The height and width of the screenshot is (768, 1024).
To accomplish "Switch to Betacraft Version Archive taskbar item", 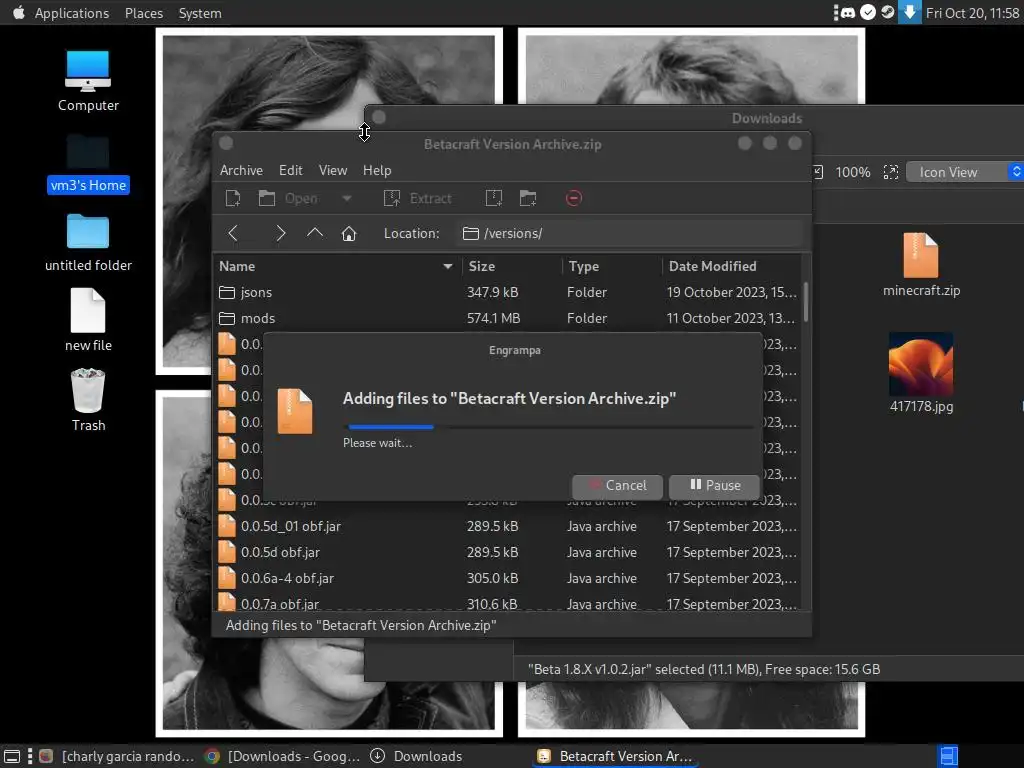I will 615,756.
